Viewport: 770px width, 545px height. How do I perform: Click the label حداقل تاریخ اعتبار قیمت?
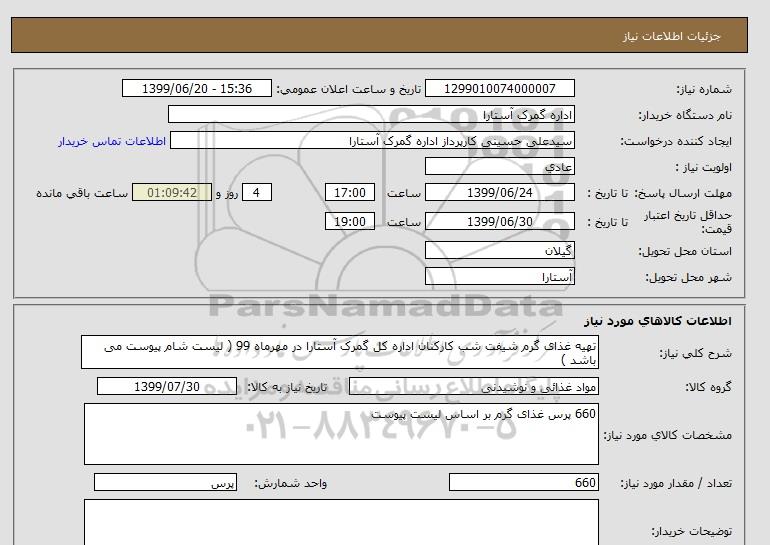click(688, 222)
